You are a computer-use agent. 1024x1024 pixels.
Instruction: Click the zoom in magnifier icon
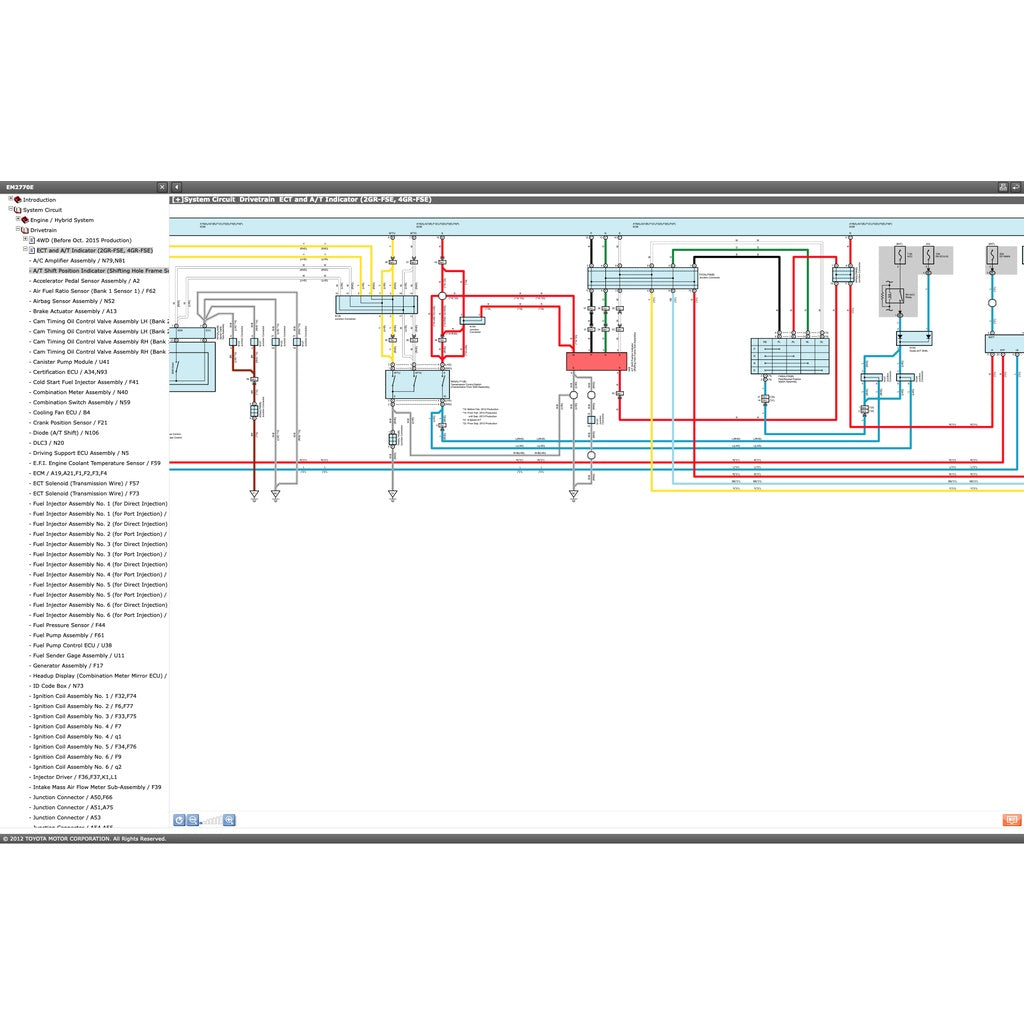tap(229, 820)
